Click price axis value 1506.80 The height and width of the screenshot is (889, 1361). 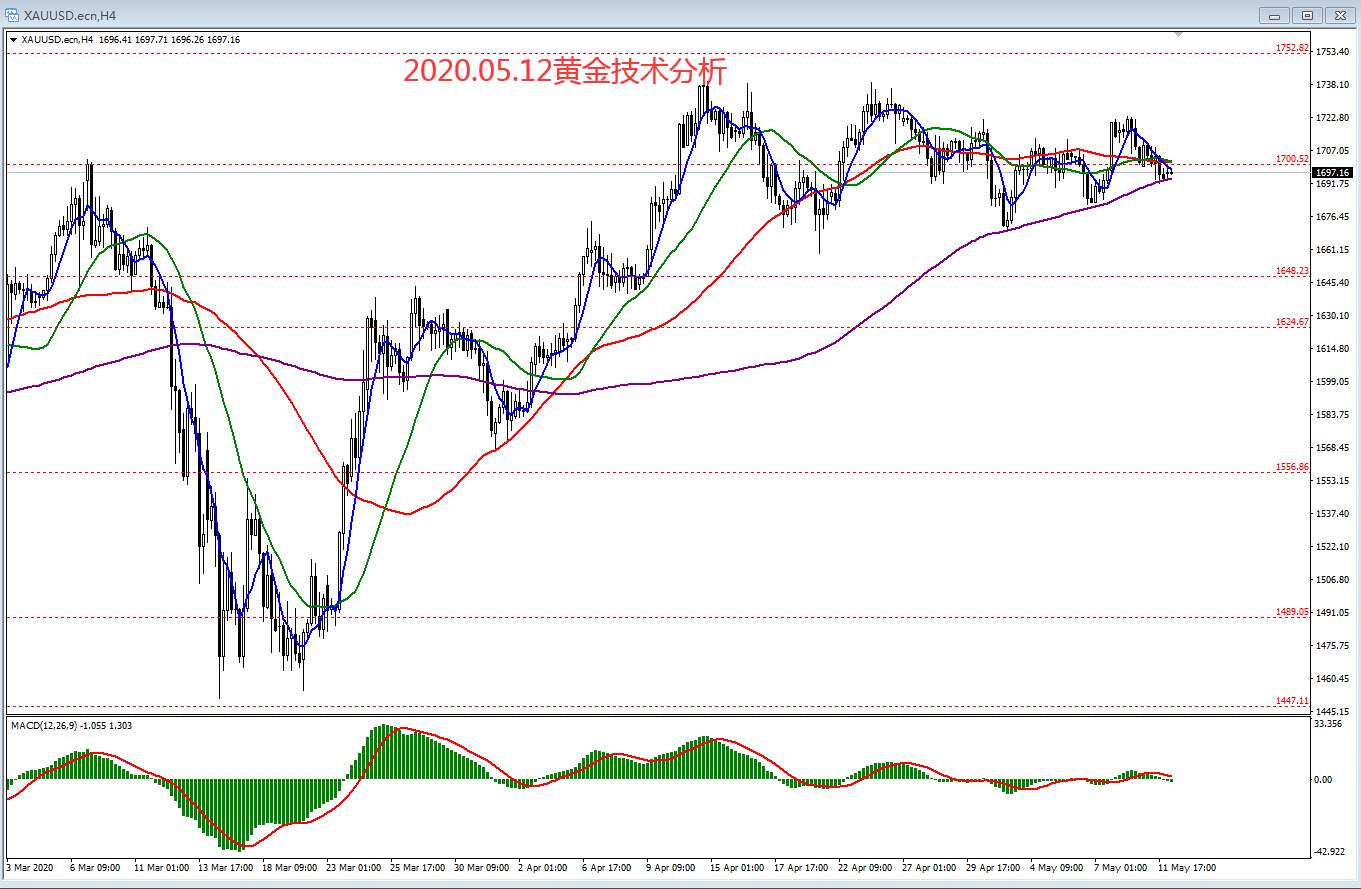tap(1333, 580)
